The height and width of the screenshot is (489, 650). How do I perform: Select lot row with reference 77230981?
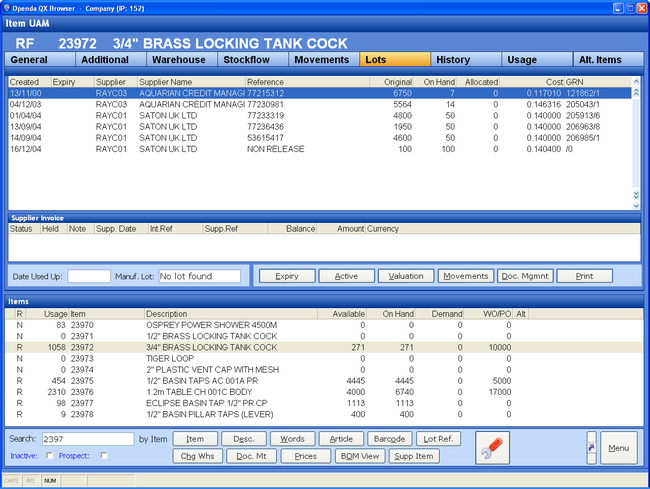tap(320, 104)
